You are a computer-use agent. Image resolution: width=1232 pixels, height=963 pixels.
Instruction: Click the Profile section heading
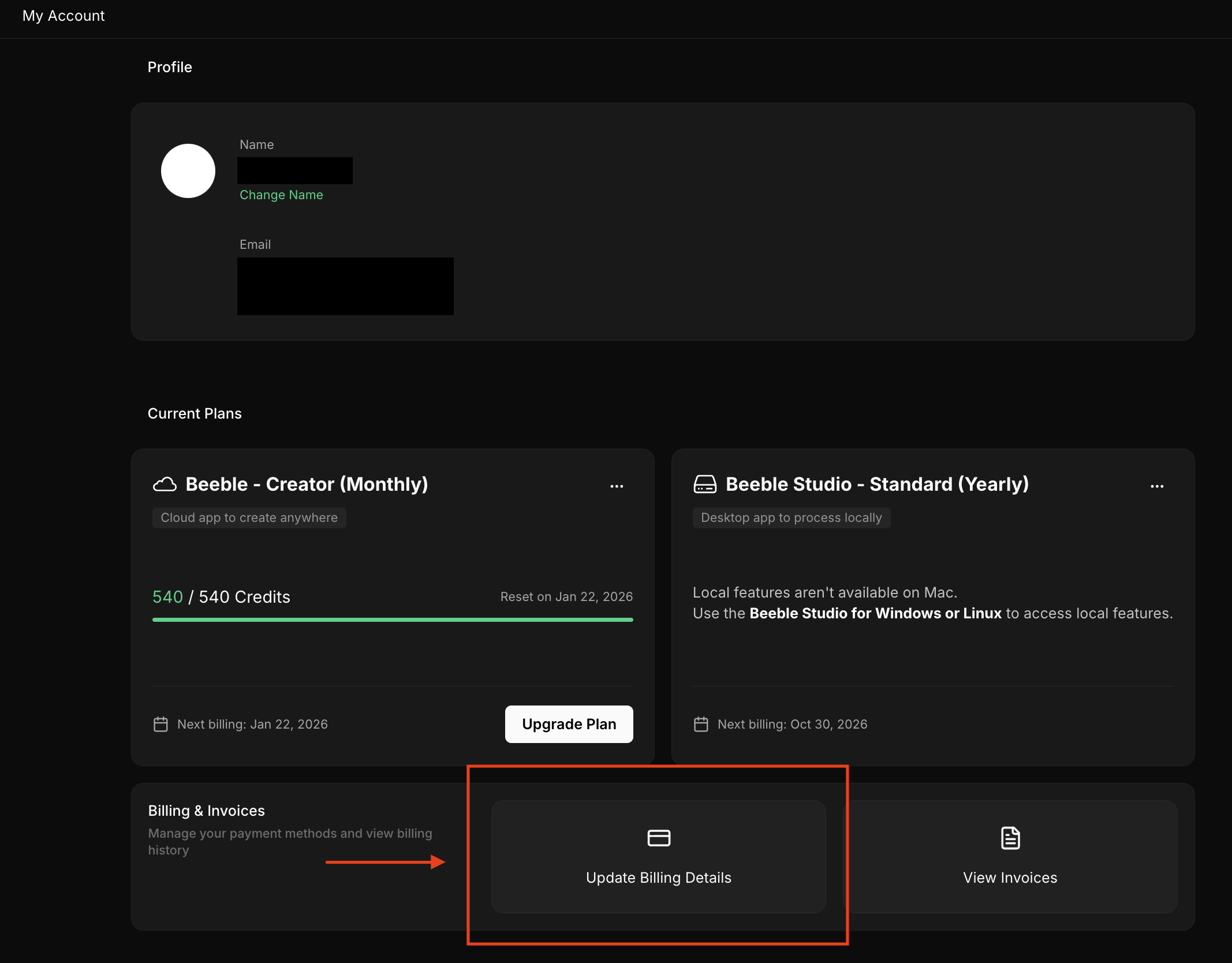[x=170, y=67]
